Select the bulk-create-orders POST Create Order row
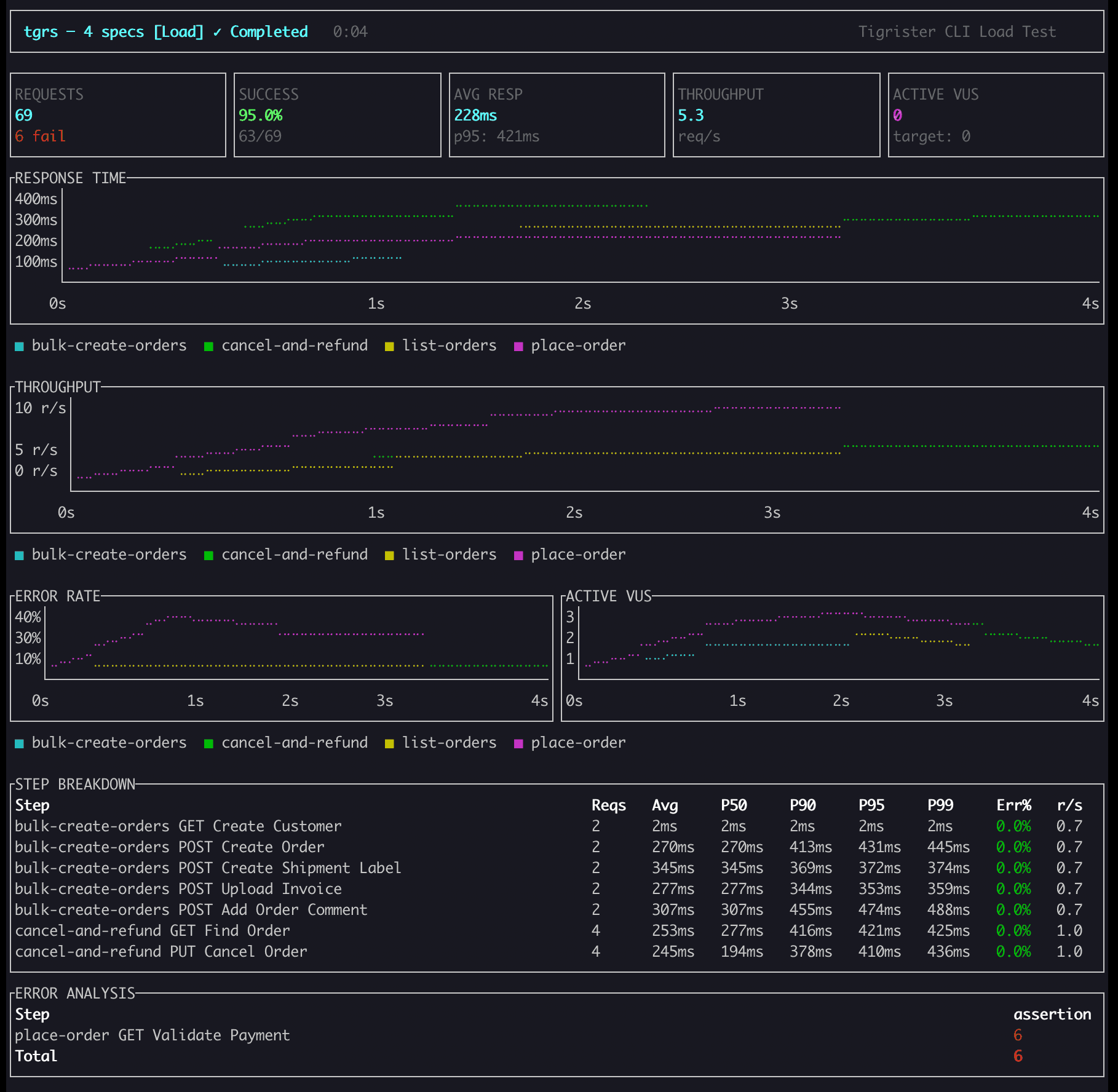Image resolution: width=1118 pixels, height=1092 pixels. (x=170, y=847)
